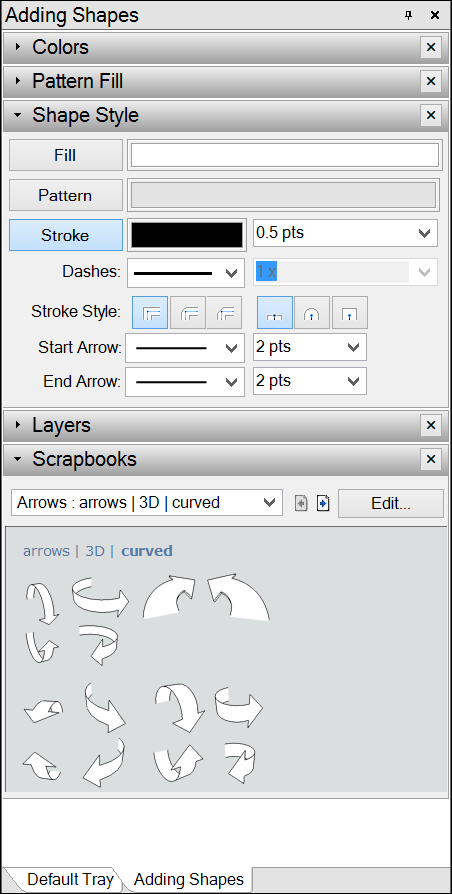Choose the round cap stroke style
Image resolution: width=452 pixels, height=894 pixels.
point(312,312)
